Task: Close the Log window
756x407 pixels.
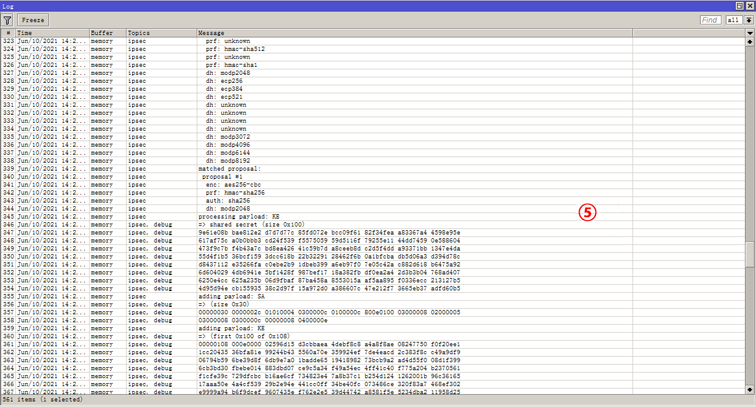Action: [750, 6]
